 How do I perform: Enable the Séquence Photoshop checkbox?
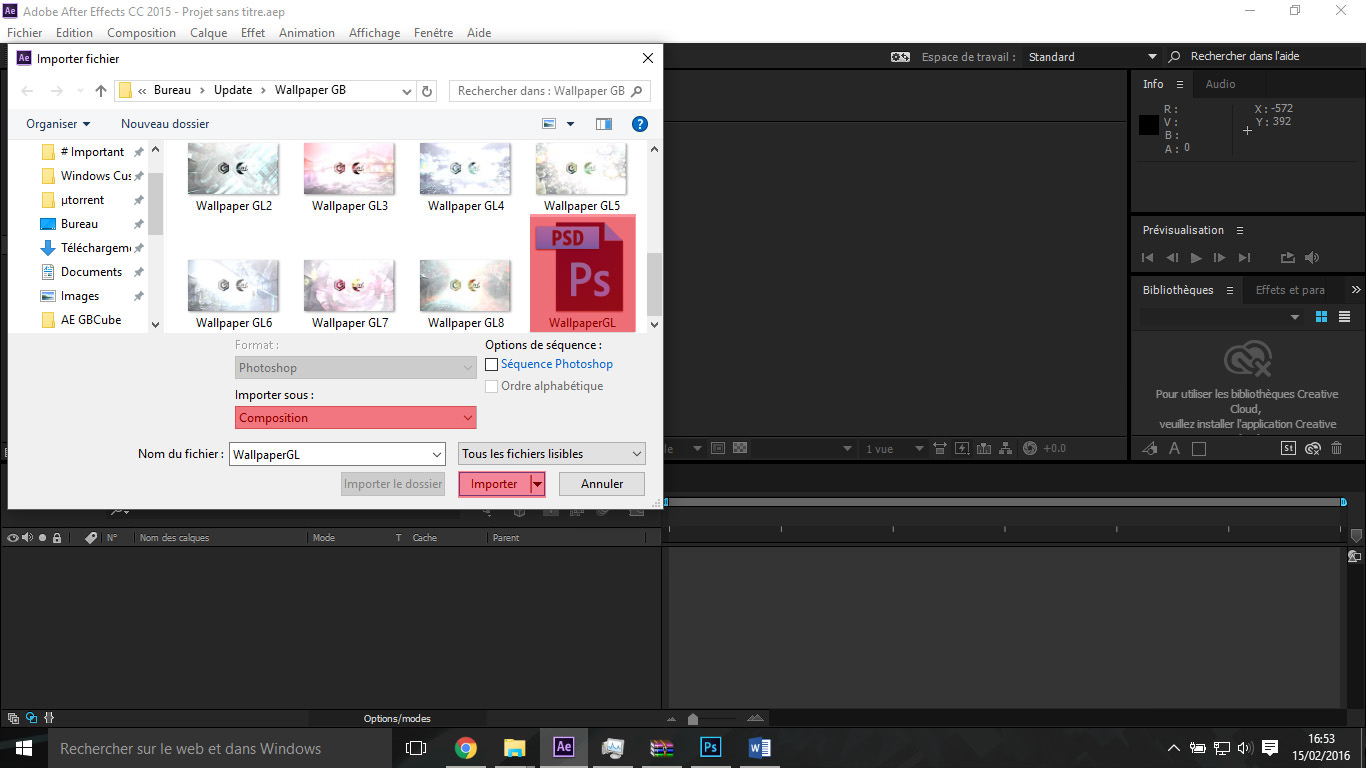[491, 365]
